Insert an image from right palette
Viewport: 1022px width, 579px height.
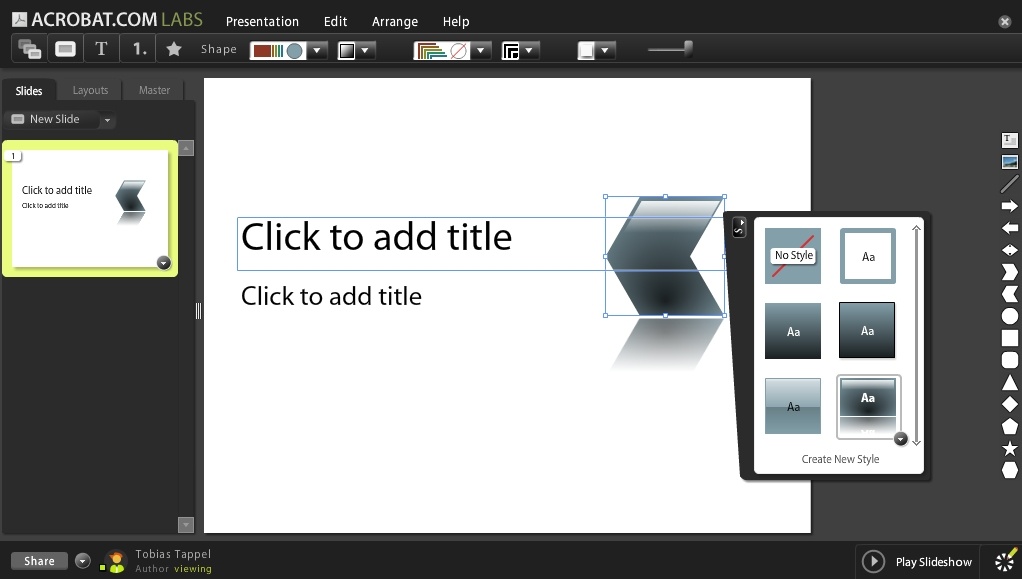point(1010,162)
